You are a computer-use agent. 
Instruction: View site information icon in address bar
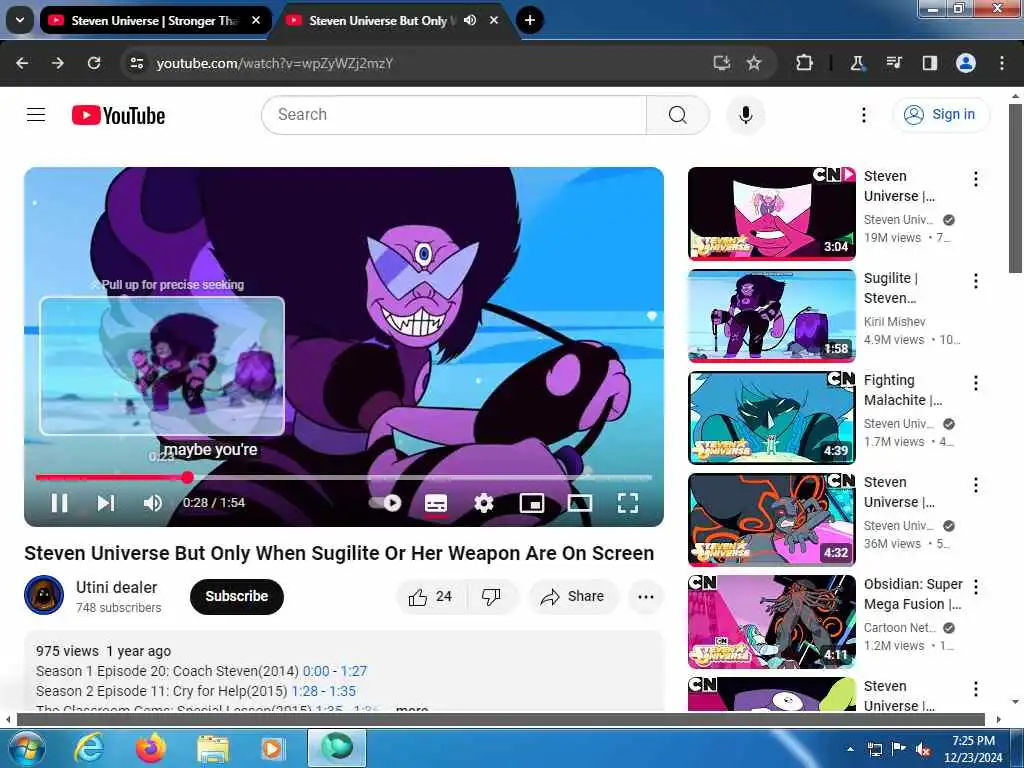point(136,63)
